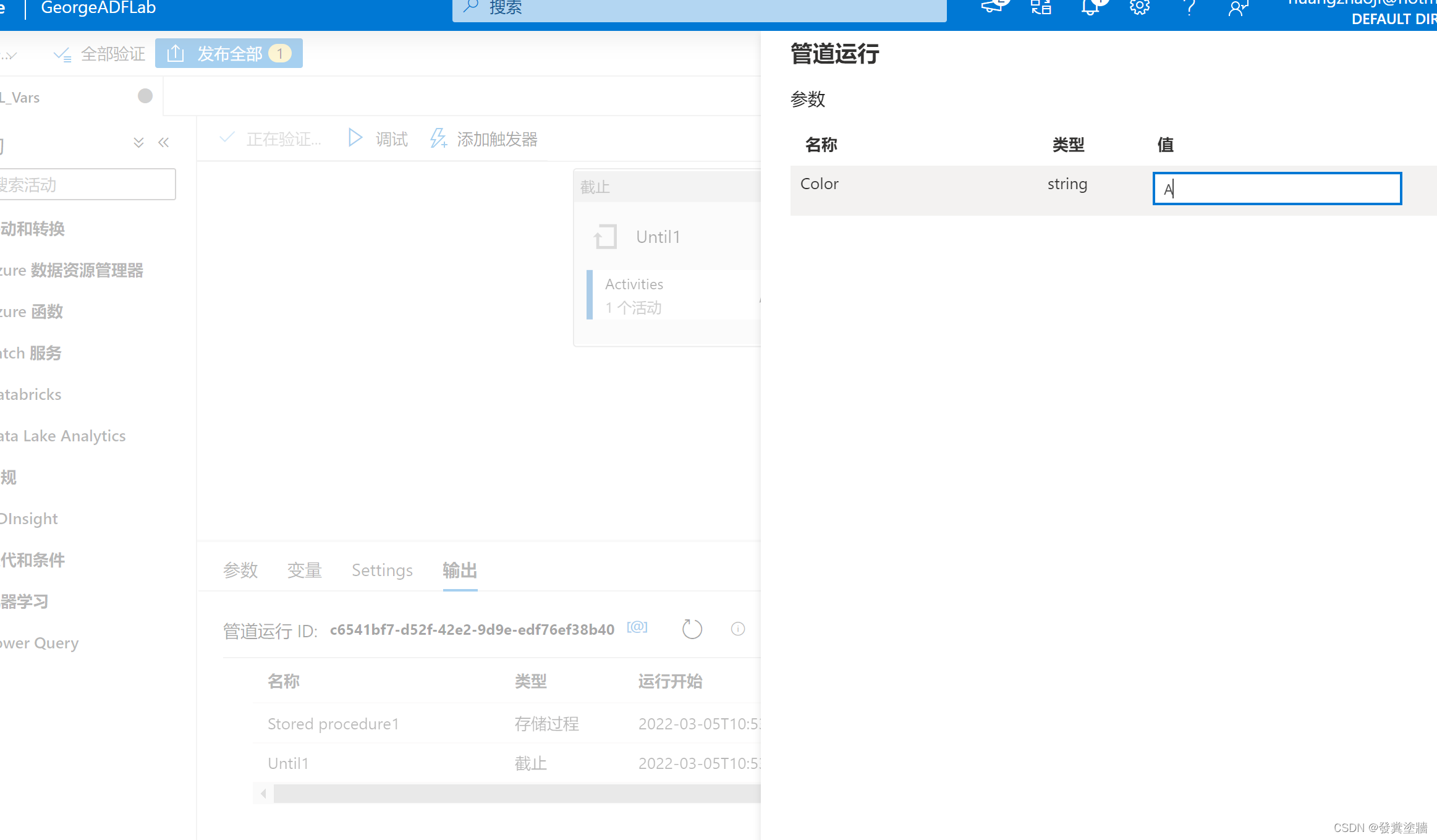This screenshot has height=840, width=1437.
Task: Expand the 迭代和条件 activity group
Action: (x=33, y=560)
